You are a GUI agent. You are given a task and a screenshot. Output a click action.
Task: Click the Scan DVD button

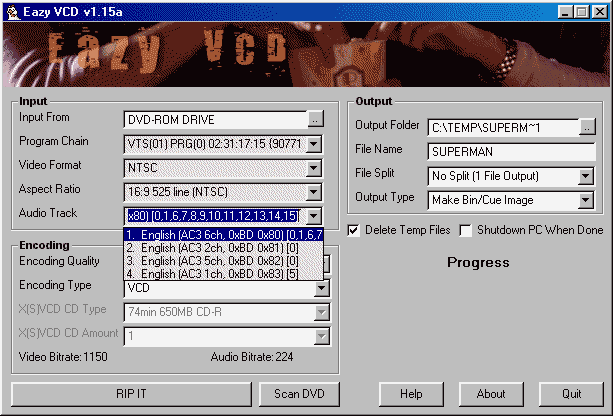298,393
